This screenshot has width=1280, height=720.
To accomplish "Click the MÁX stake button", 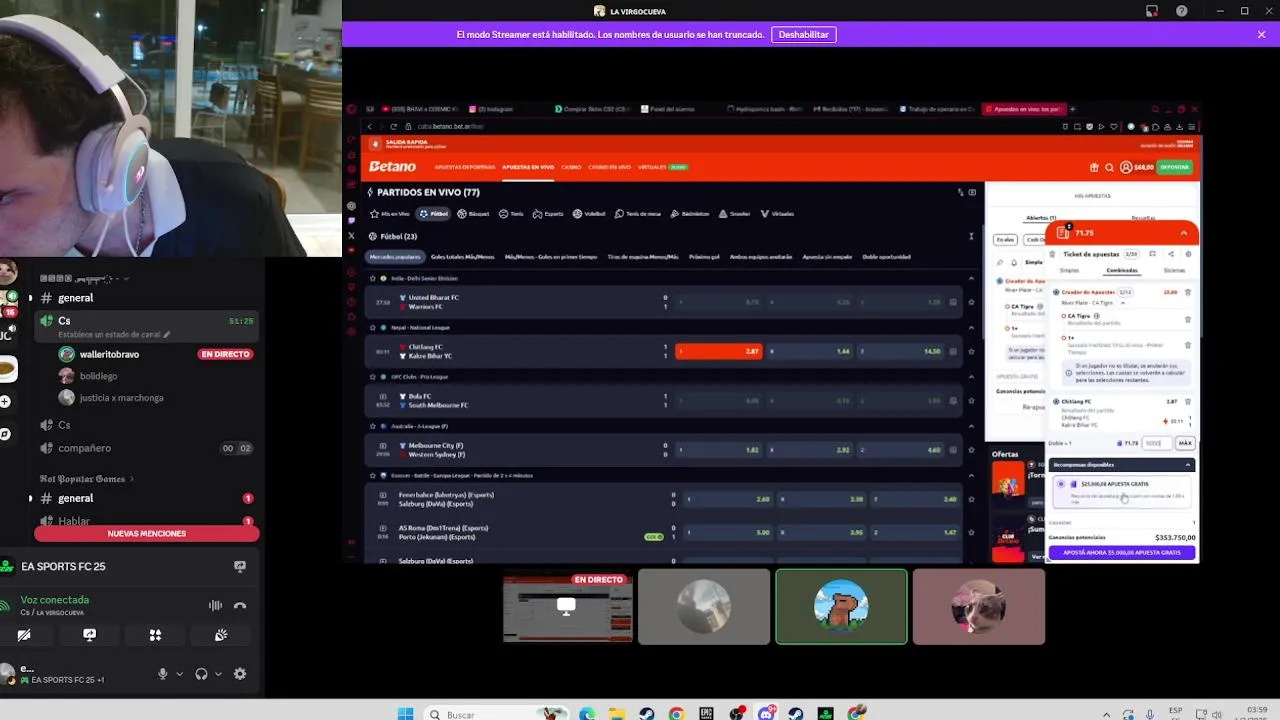I will [x=1185, y=443].
